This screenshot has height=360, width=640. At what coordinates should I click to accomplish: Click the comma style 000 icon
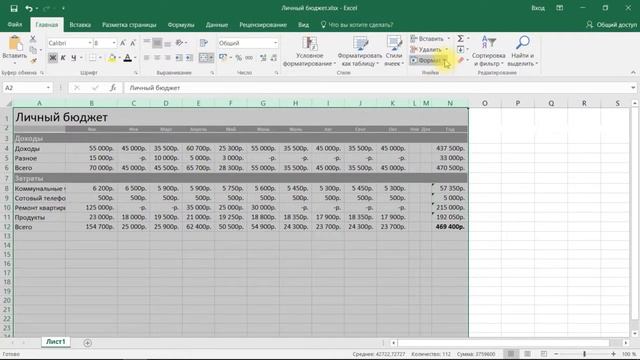coord(249,58)
